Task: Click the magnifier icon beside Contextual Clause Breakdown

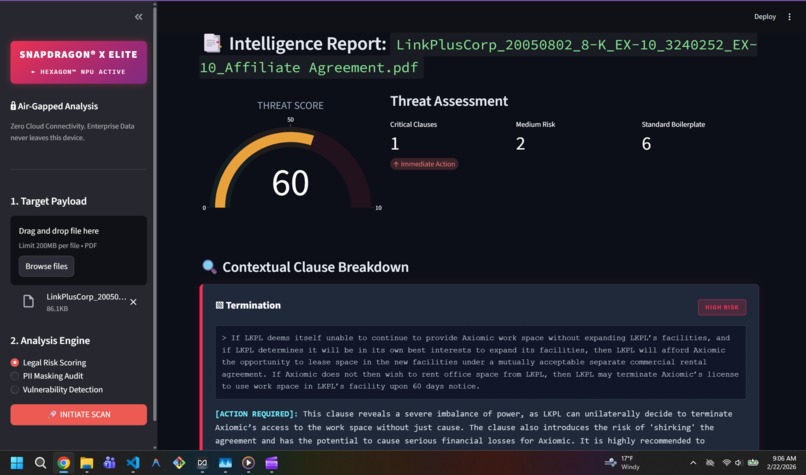Action: (209, 266)
